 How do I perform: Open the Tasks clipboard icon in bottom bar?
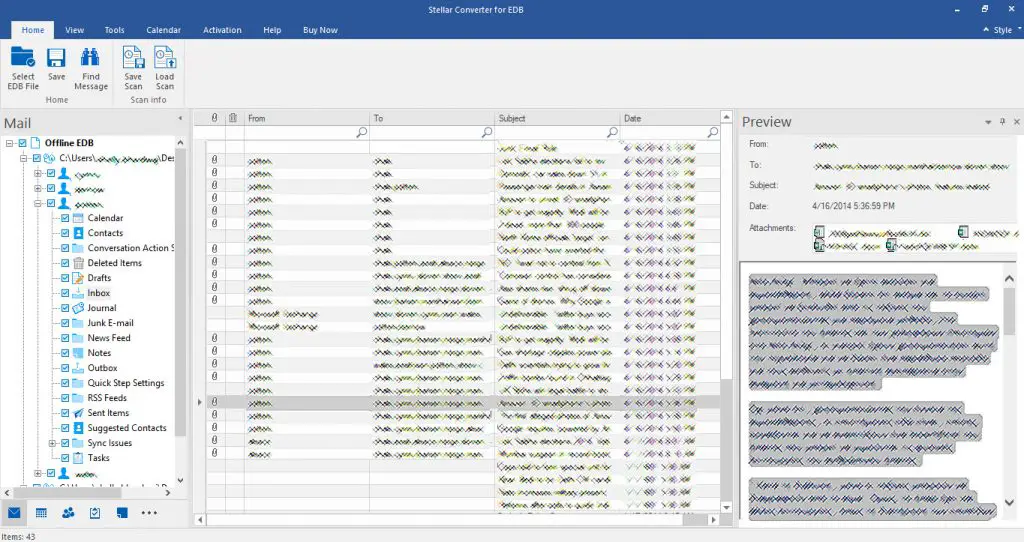click(95, 513)
